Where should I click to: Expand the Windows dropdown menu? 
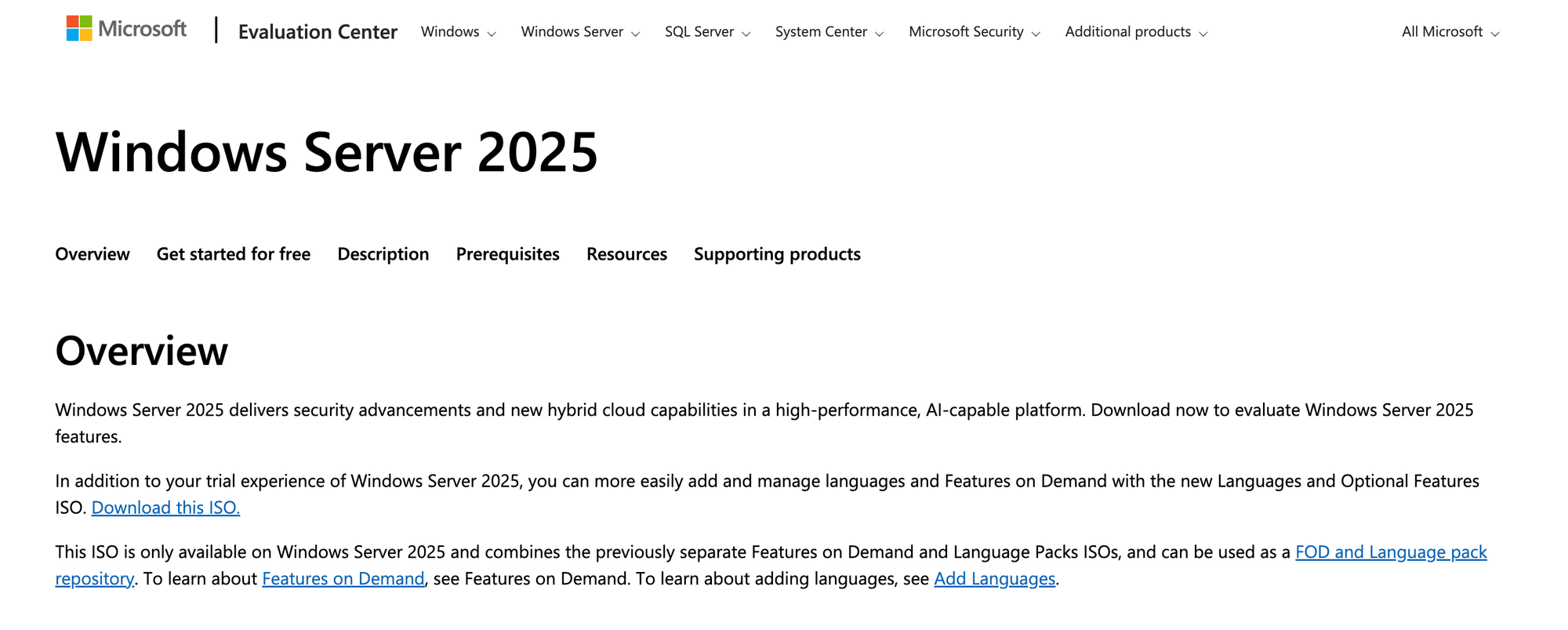(x=458, y=32)
